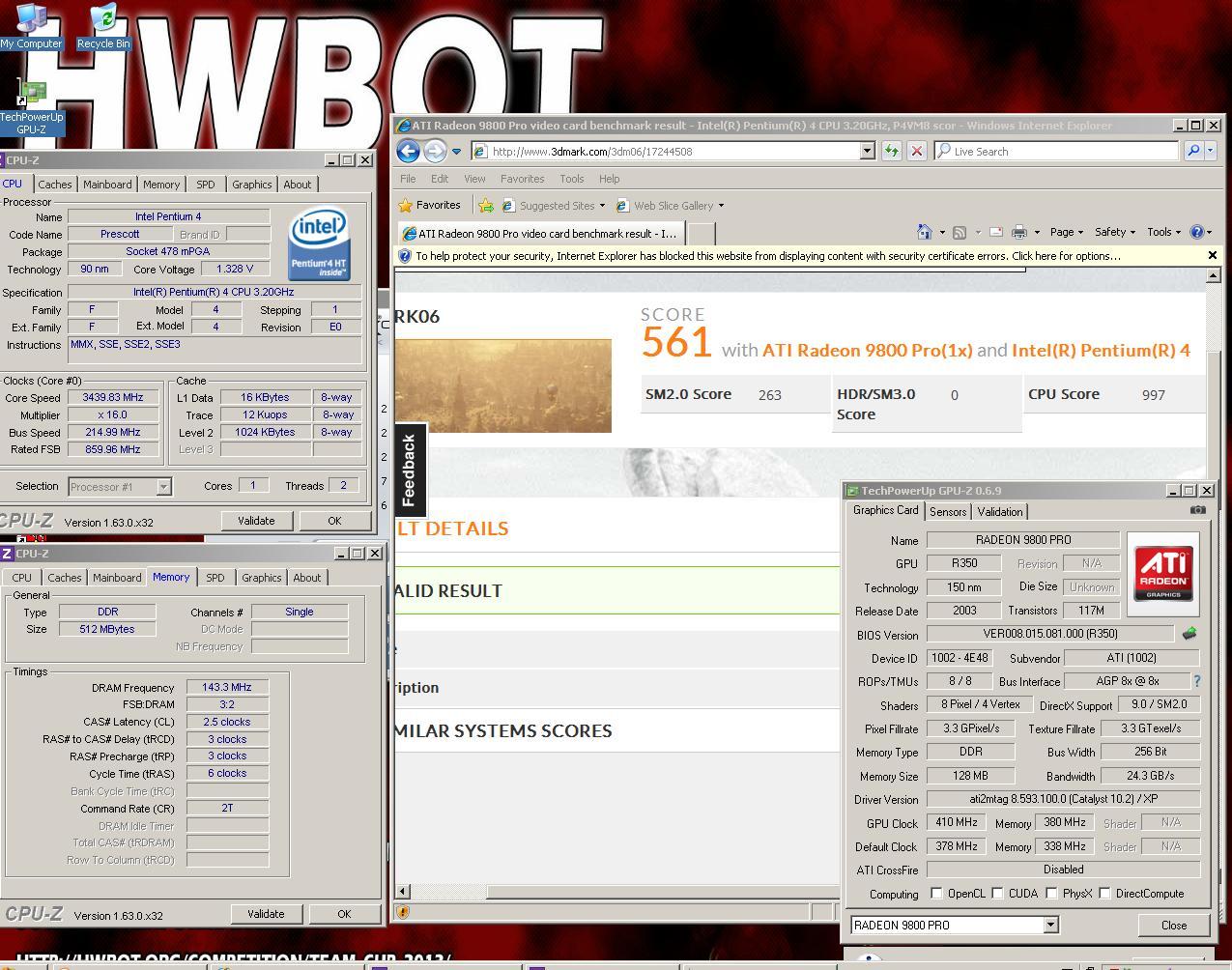Open the Tools command bar dropdown in IE
This screenshot has height=970, width=1232.
[1163, 232]
